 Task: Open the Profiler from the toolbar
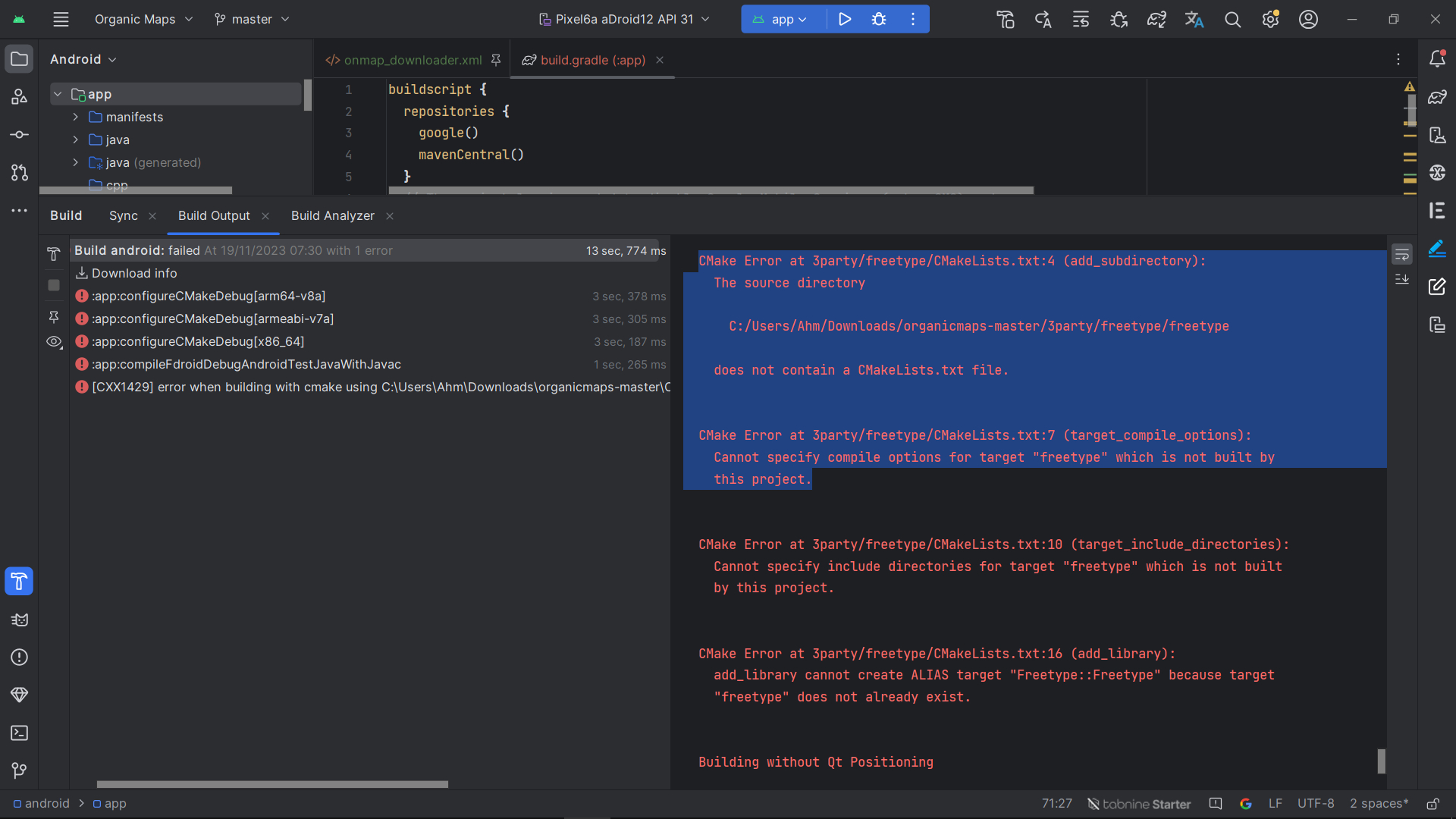1119,19
